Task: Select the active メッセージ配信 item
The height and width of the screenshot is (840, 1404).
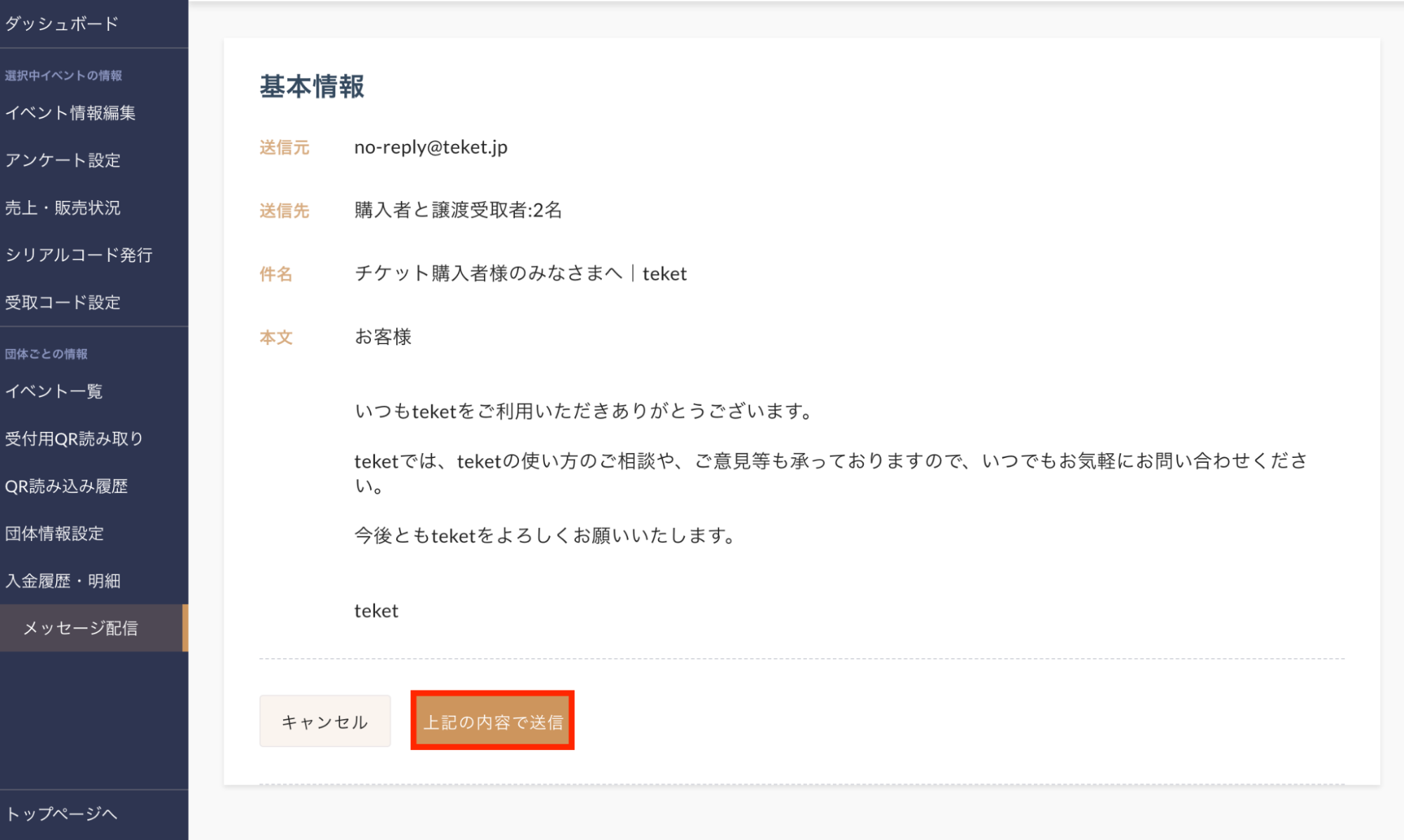Action: (x=81, y=628)
